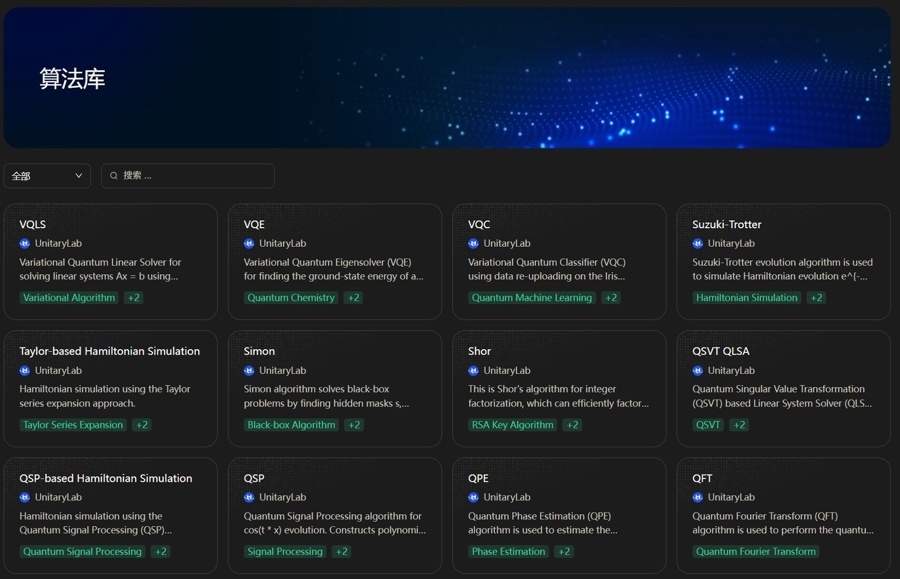900x579 pixels.
Task: Click UnitaryLab logo icon on VQE card
Action: coord(249,243)
